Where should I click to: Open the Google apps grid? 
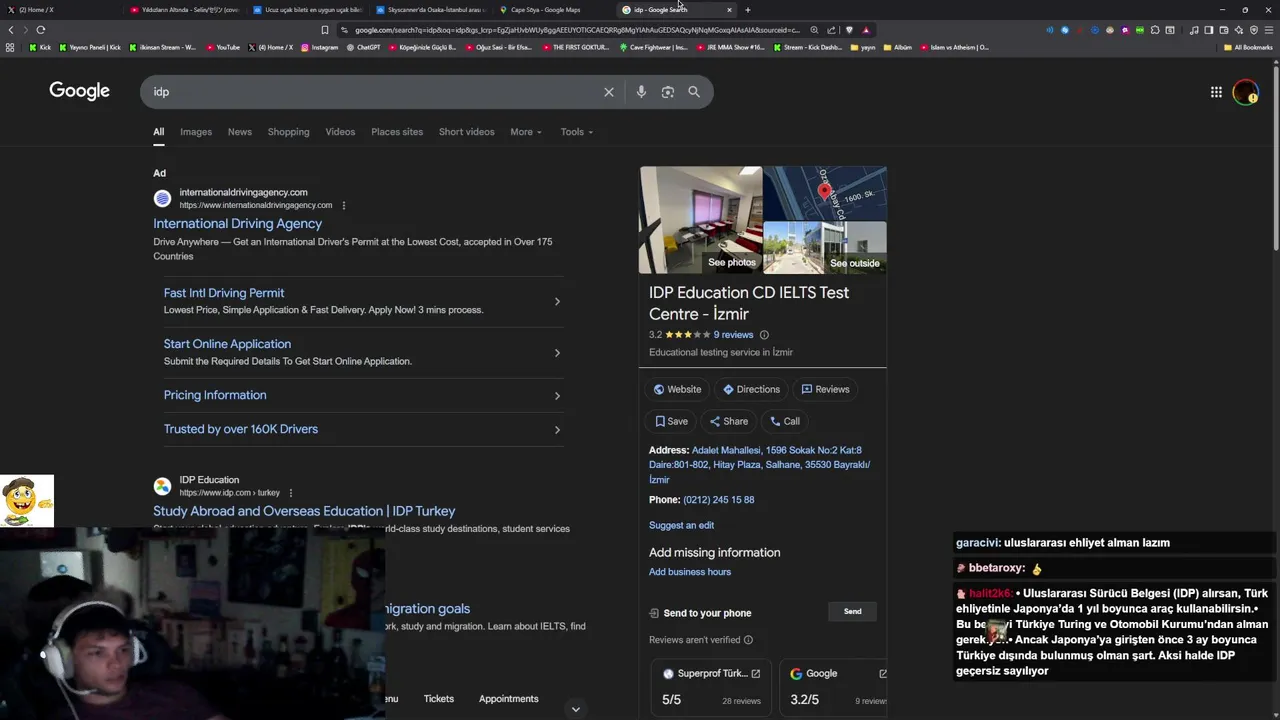1216,92
